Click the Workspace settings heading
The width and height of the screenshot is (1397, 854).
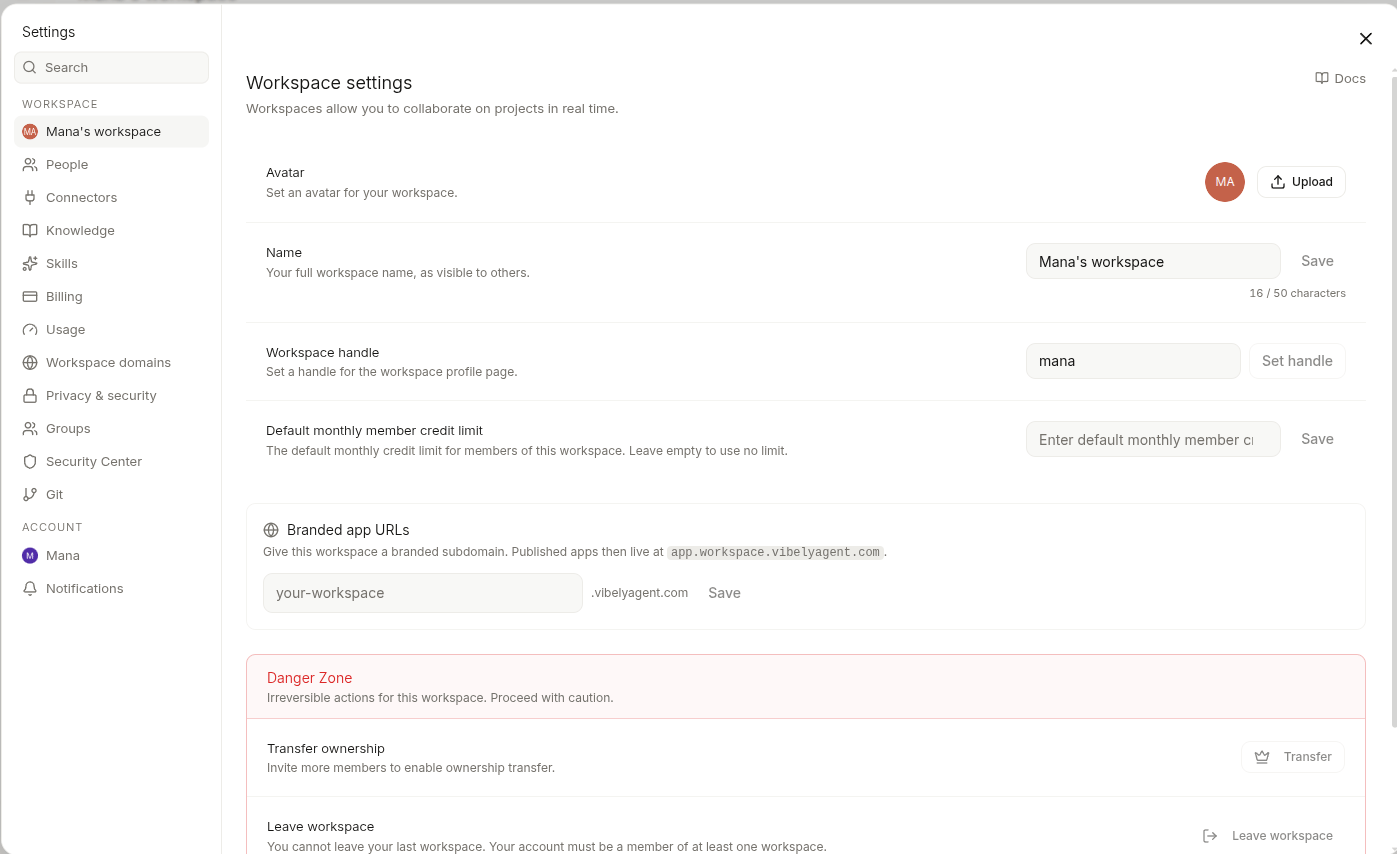[x=329, y=83]
